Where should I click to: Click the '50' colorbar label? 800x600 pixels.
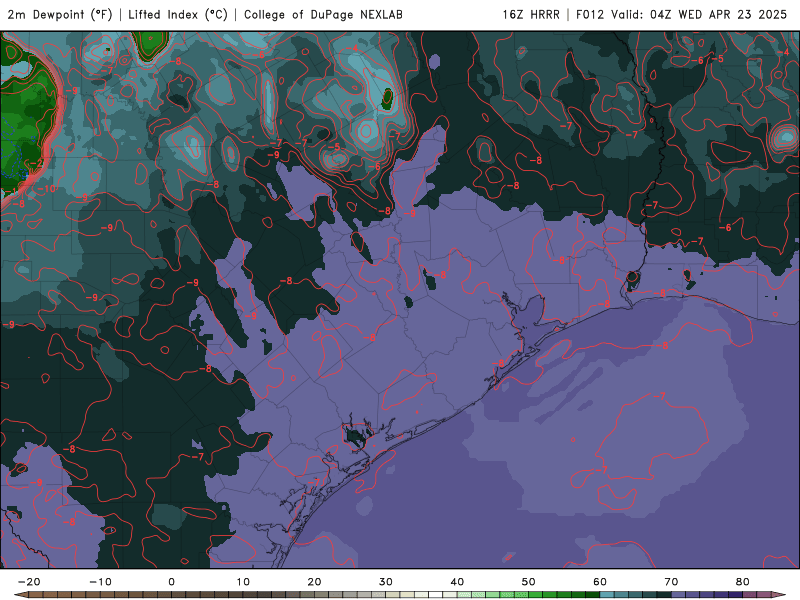click(x=529, y=582)
